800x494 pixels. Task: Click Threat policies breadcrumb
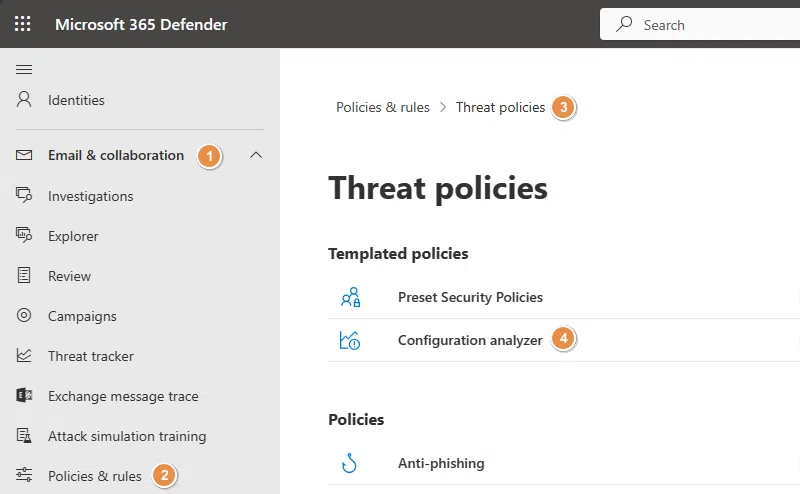click(x=501, y=107)
